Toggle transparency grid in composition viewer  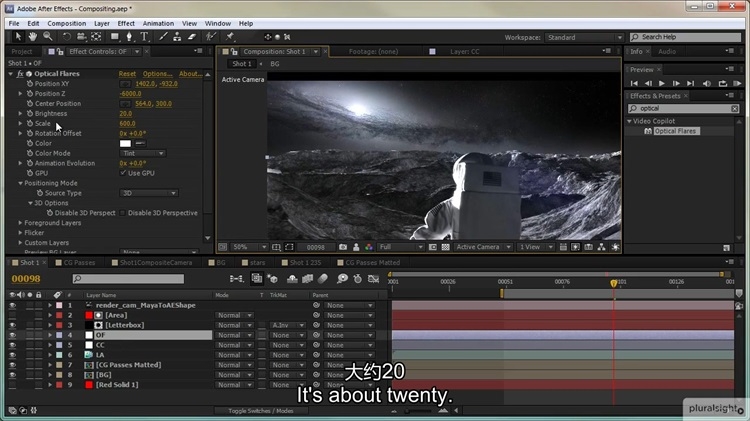(445, 247)
